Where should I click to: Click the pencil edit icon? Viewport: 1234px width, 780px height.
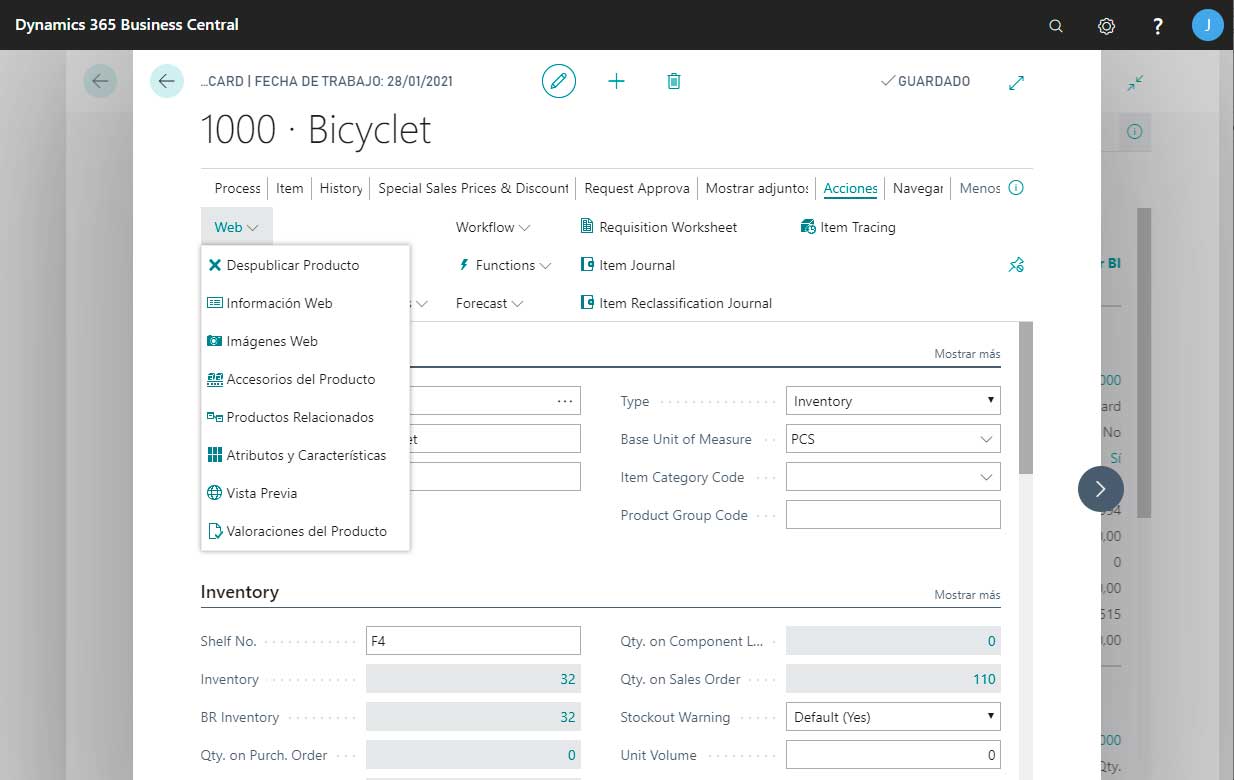(559, 81)
